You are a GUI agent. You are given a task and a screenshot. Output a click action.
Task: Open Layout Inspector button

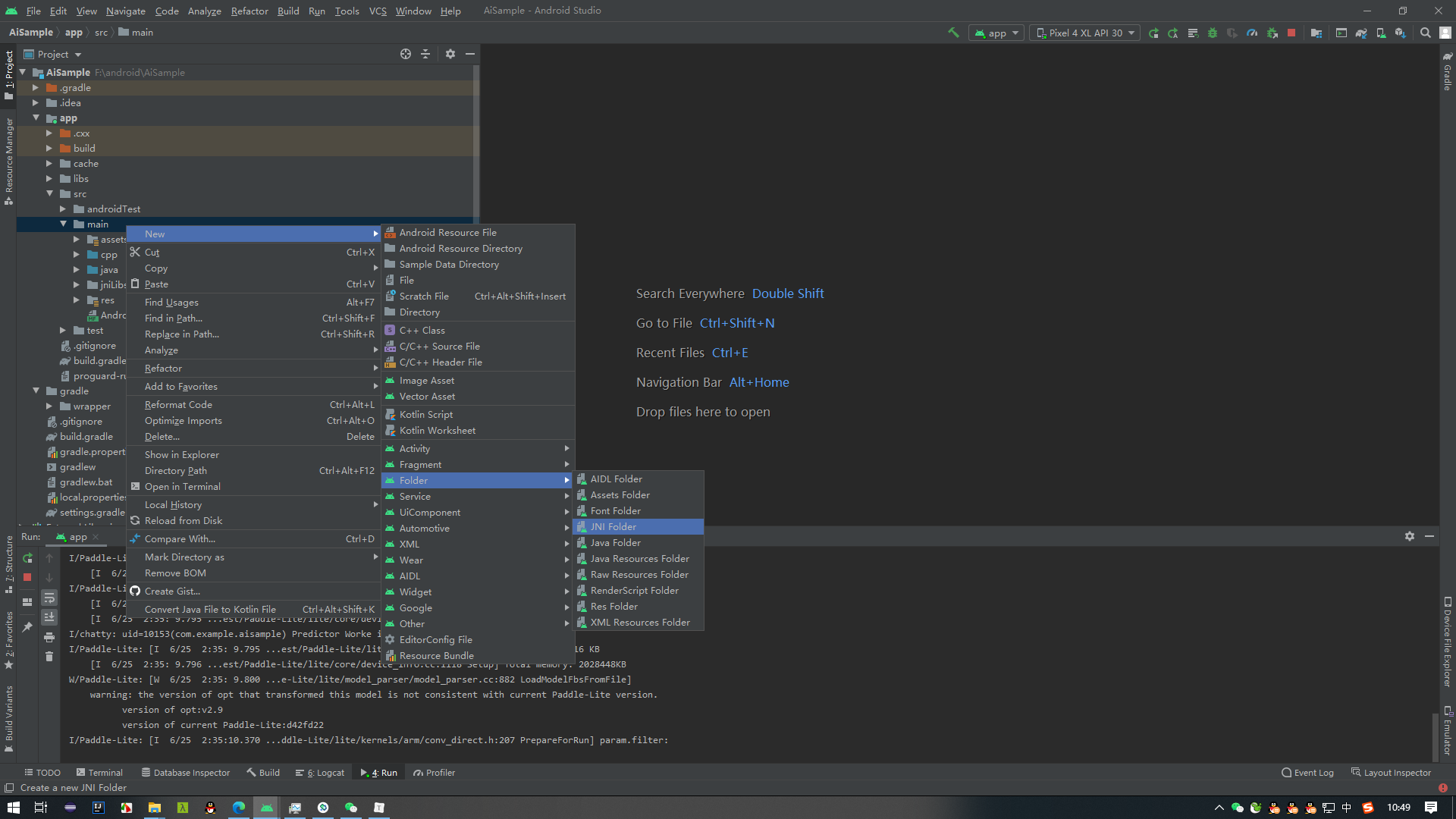pyautogui.click(x=1391, y=773)
